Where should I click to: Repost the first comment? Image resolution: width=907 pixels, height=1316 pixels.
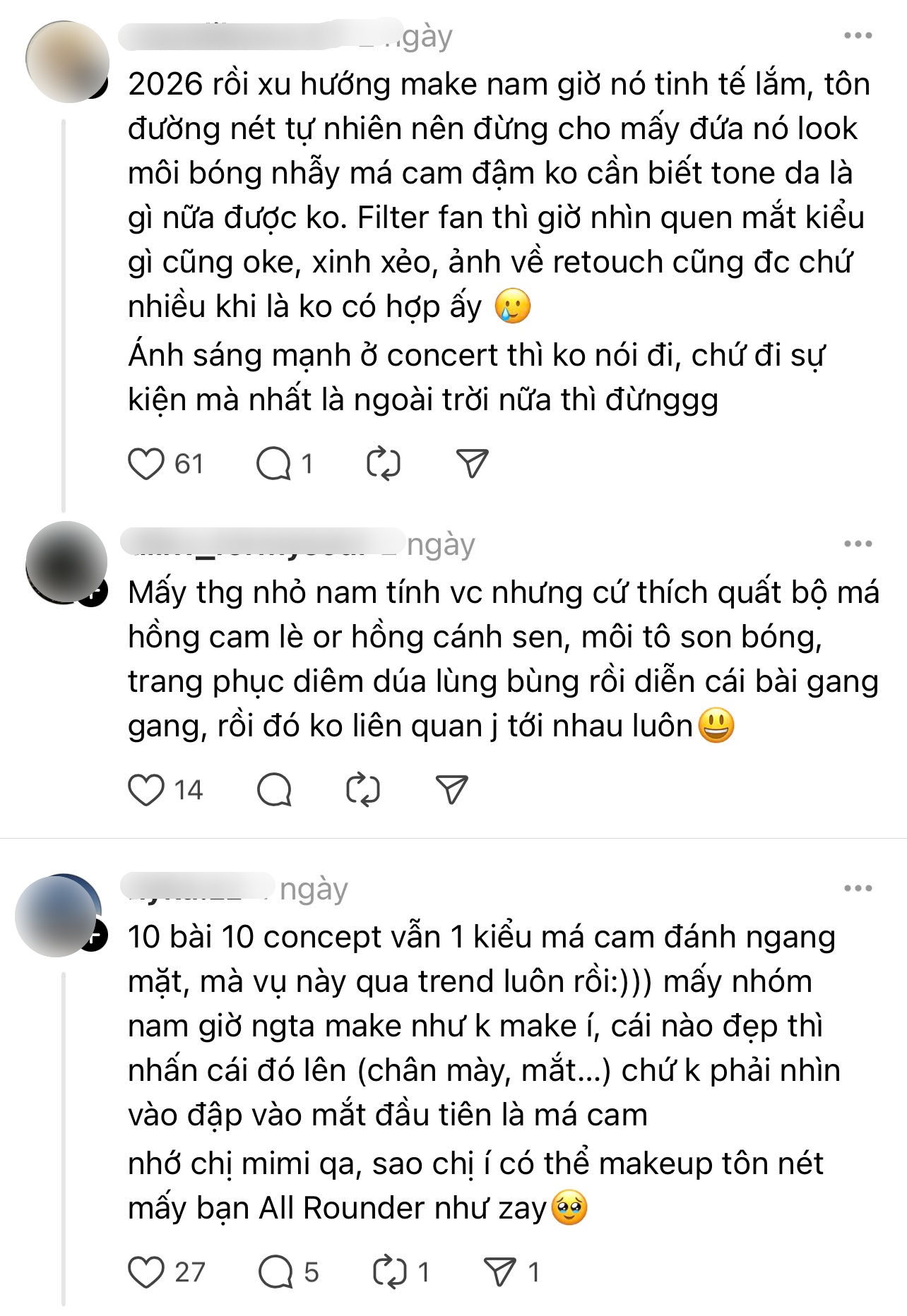click(x=381, y=462)
